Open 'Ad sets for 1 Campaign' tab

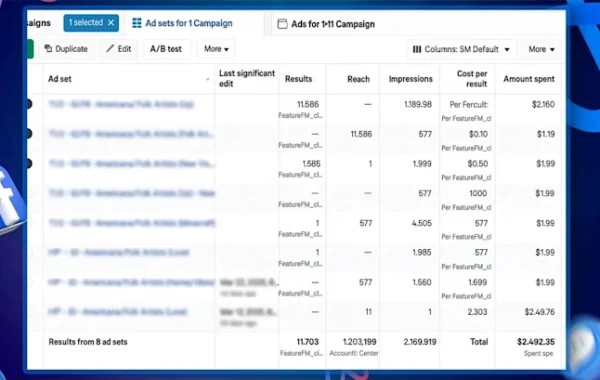(x=182, y=23)
